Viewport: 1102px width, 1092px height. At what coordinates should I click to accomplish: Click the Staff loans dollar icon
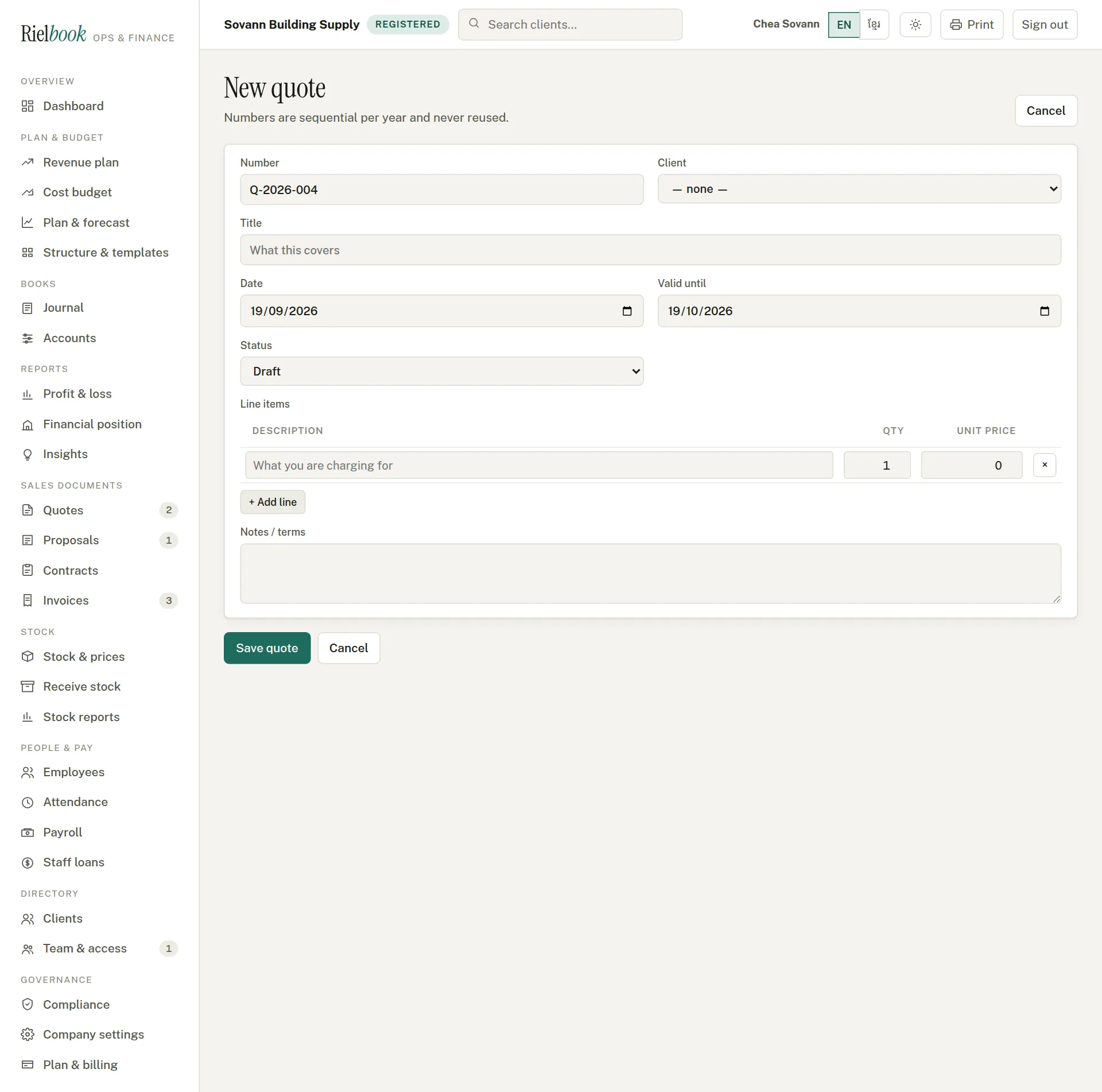coord(28,862)
